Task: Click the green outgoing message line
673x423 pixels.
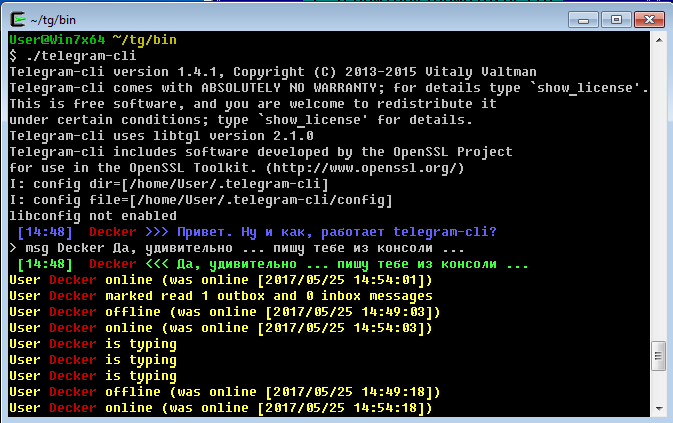Action: coord(273,264)
